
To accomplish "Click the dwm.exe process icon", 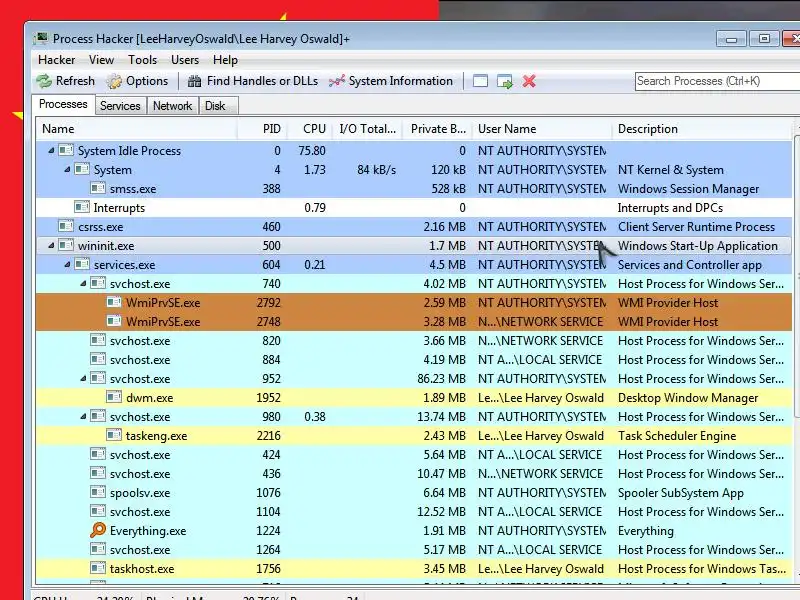I will pyautogui.click(x=114, y=397).
